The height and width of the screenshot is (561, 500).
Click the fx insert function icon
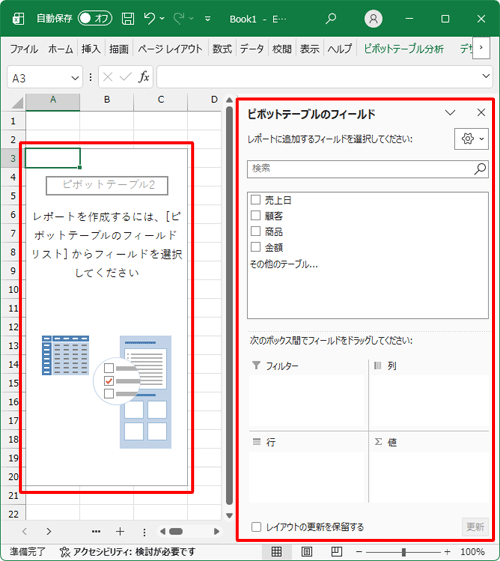pos(144,77)
